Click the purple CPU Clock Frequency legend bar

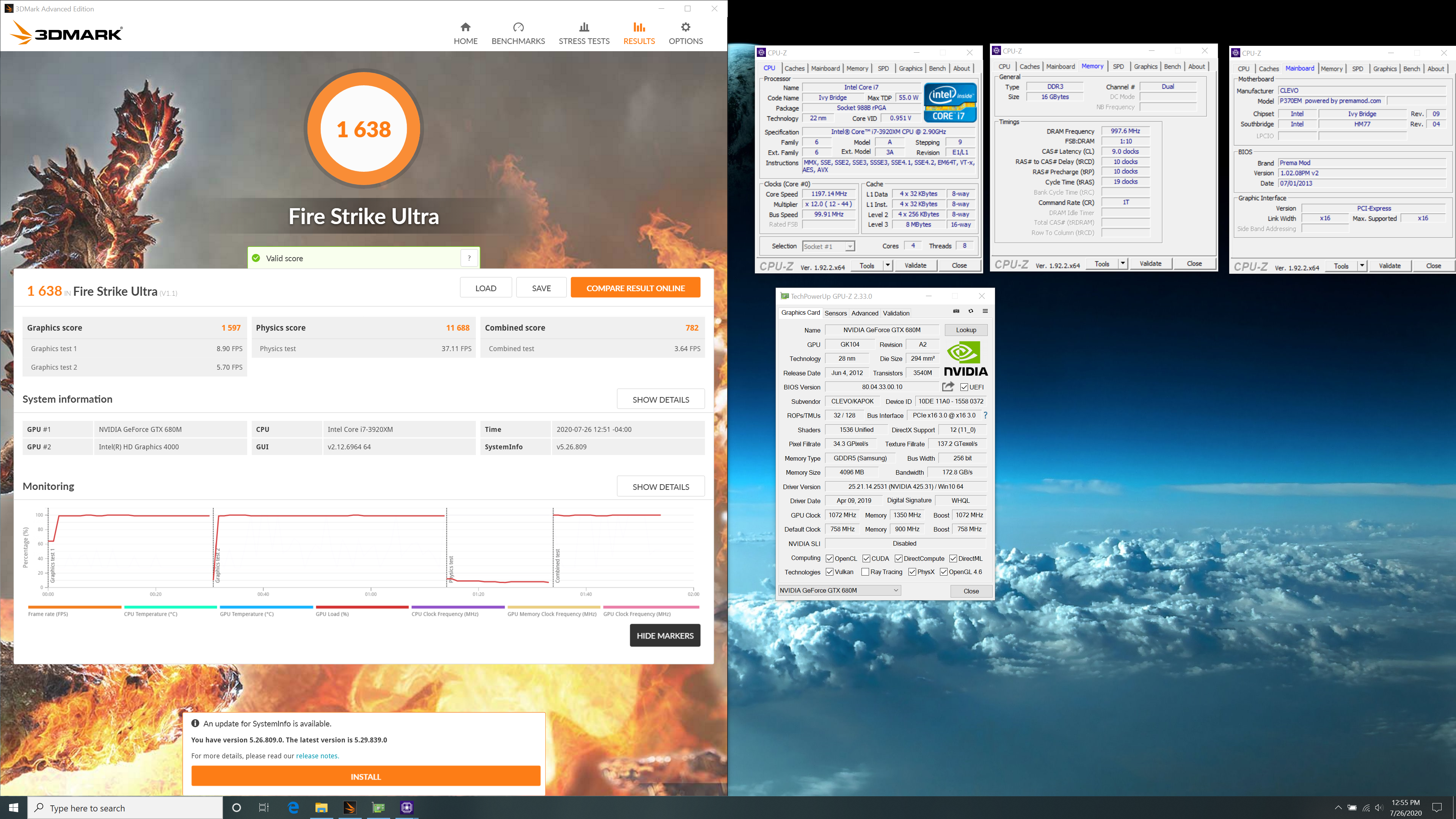(x=458, y=607)
